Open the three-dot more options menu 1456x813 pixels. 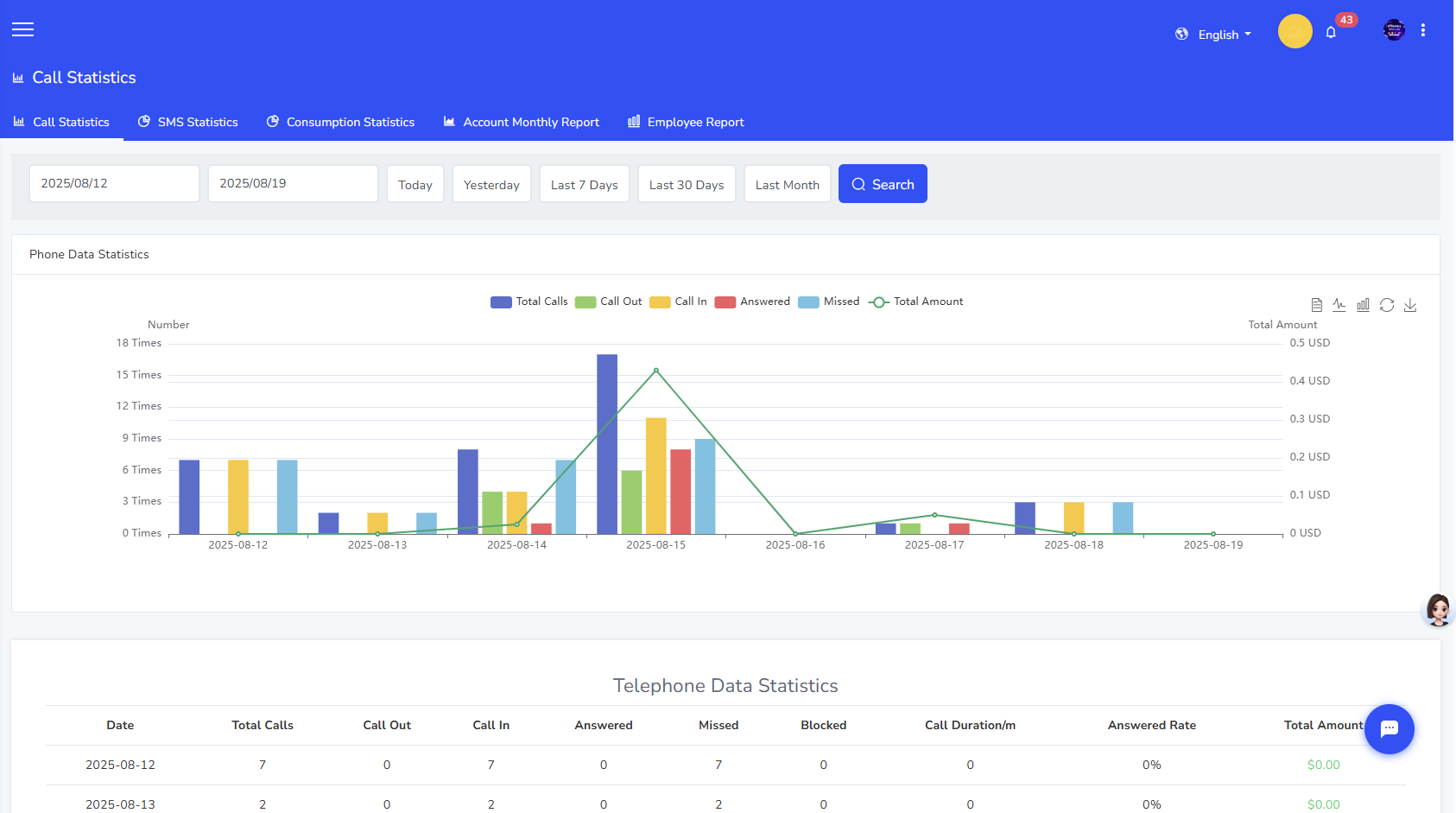pyautogui.click(x=1423, y=30)
